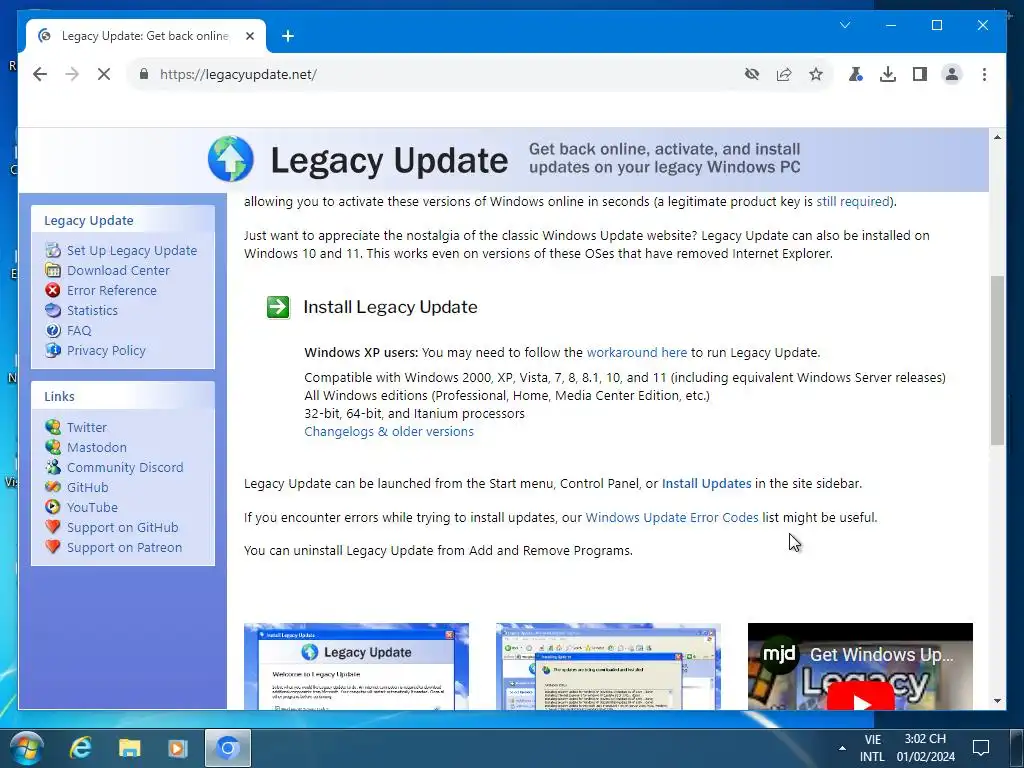Open the Statistics sidebar link
Screen dimensions: 1024x768
[x=92, y=310]
